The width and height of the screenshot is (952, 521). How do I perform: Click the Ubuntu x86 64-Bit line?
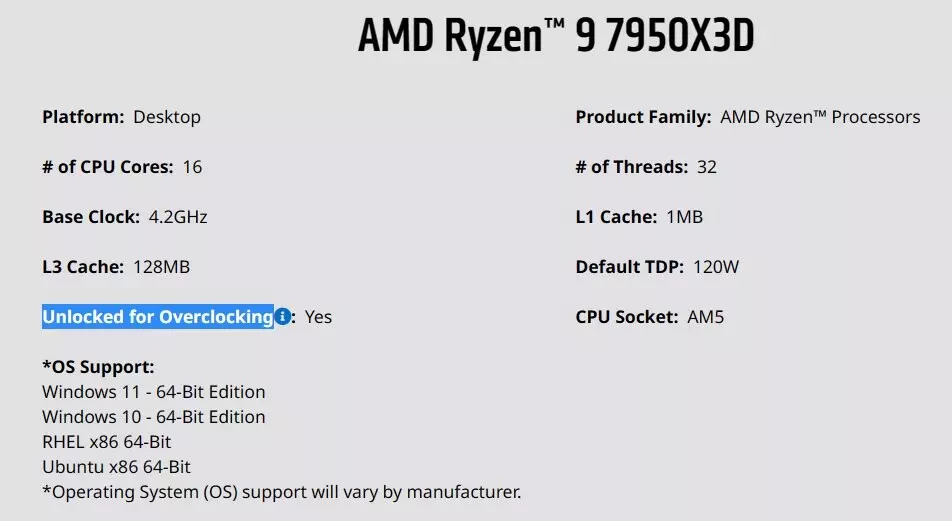pos(116,467)
